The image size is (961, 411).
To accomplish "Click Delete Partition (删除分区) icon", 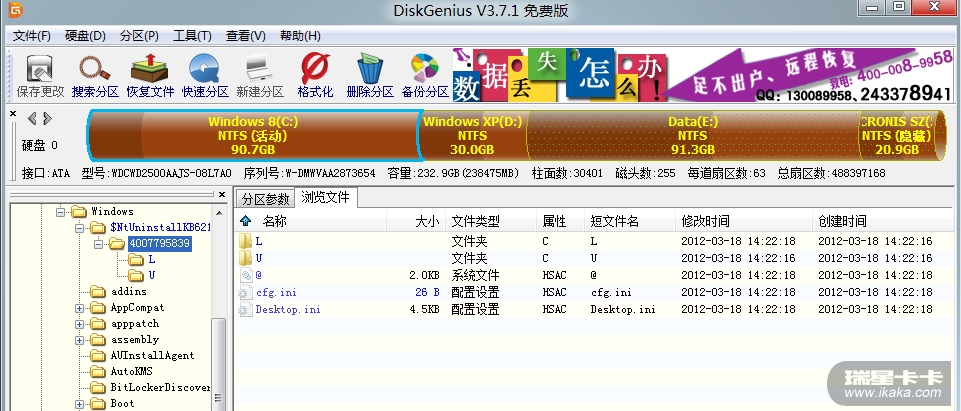I will pos(370,76).
